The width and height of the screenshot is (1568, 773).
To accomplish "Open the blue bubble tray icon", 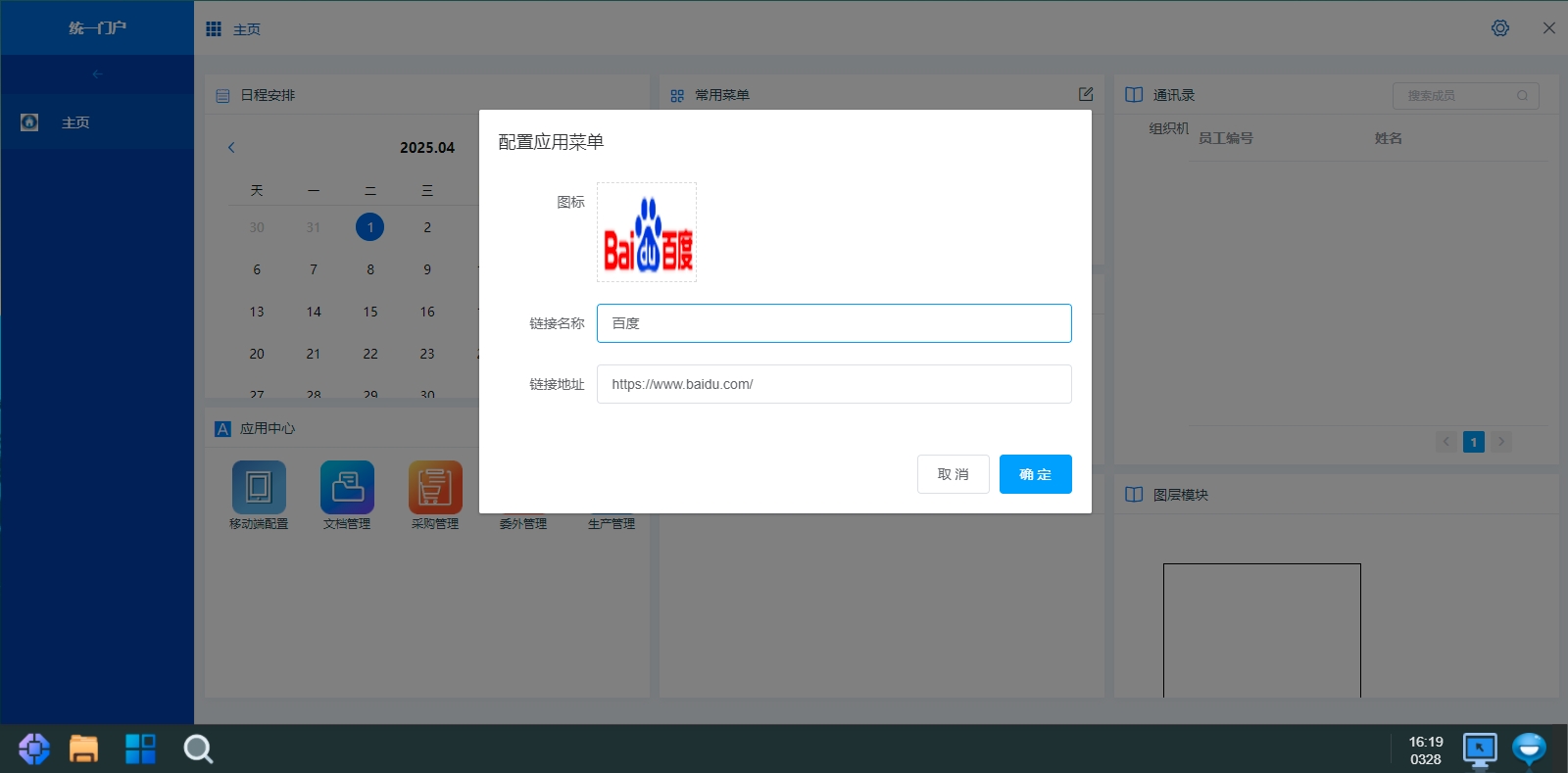I will pyautogui.click(x=1529, y=749).
